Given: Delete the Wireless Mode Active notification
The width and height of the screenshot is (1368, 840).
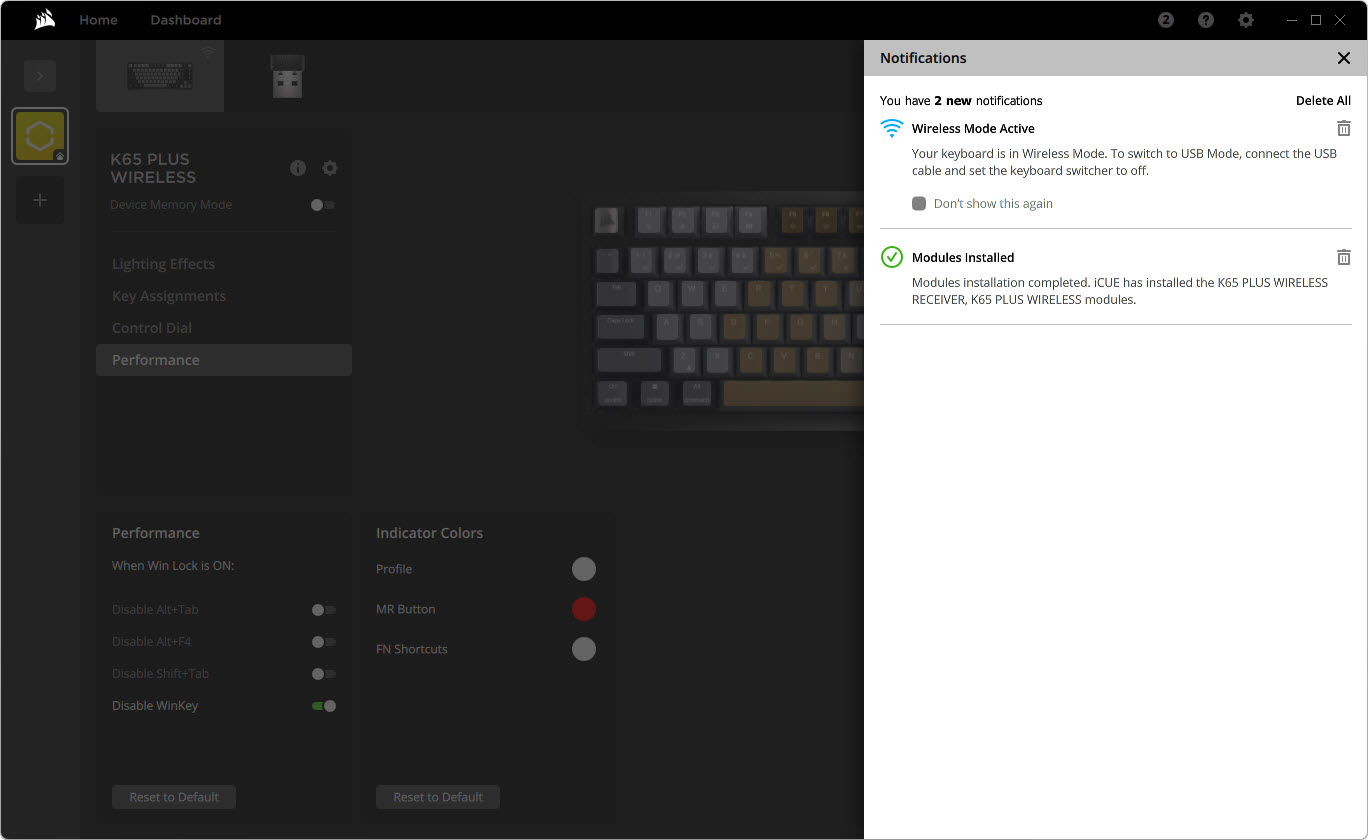Looking at the screenshot, I should point(1344,128).
